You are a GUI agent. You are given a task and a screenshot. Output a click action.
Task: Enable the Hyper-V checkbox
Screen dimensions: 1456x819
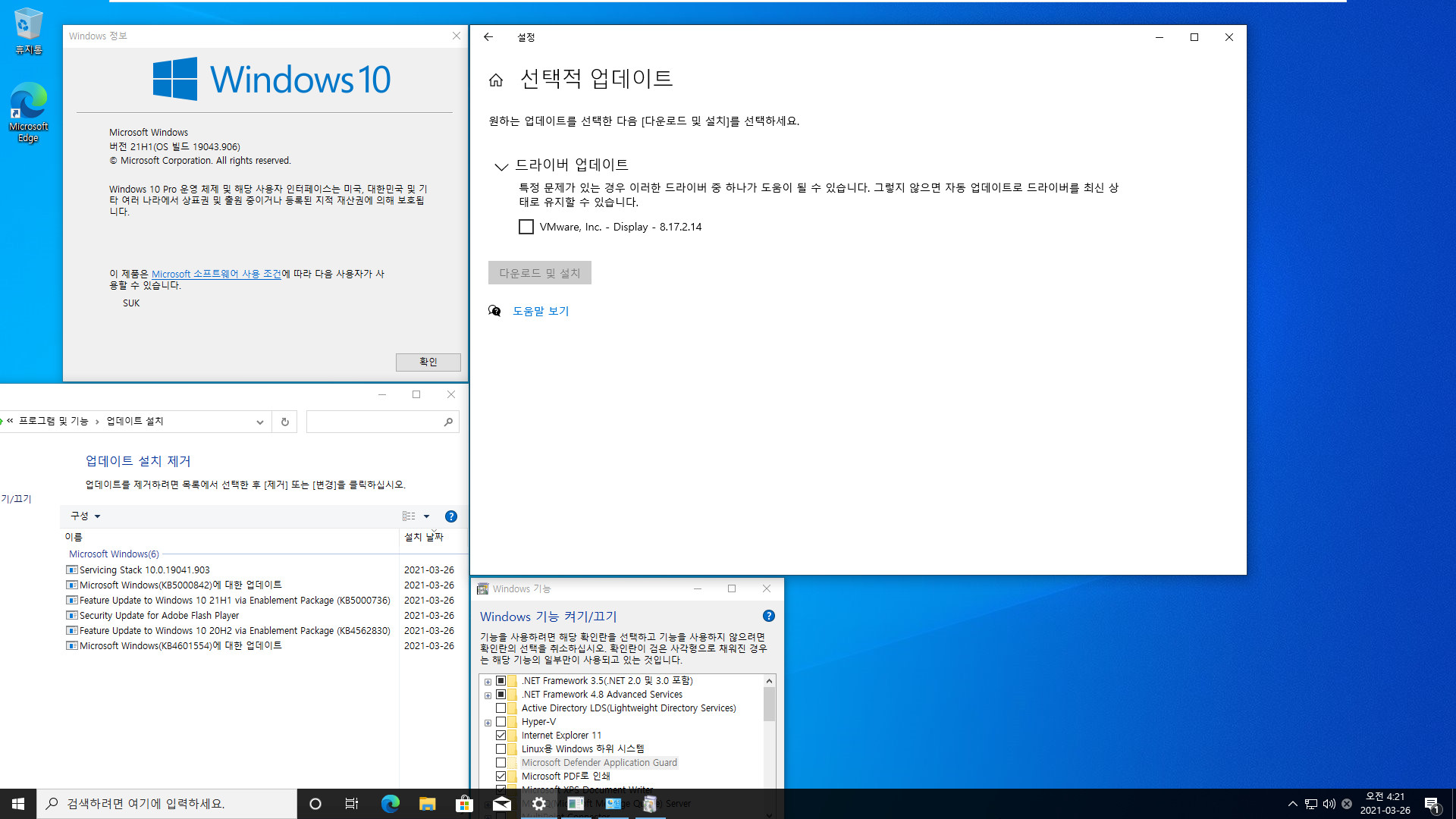coord(500,722)
